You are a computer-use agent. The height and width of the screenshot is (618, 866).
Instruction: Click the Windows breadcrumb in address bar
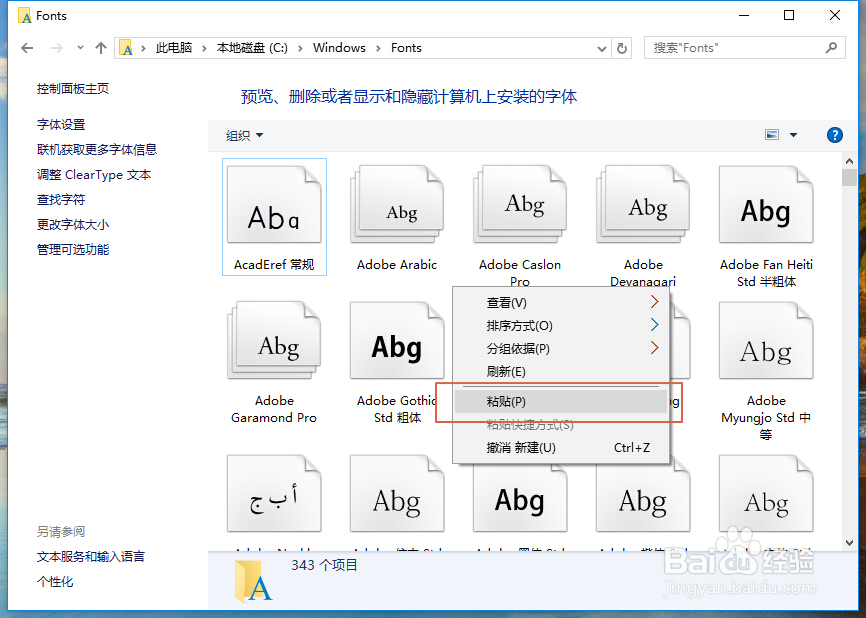(339, 48)
